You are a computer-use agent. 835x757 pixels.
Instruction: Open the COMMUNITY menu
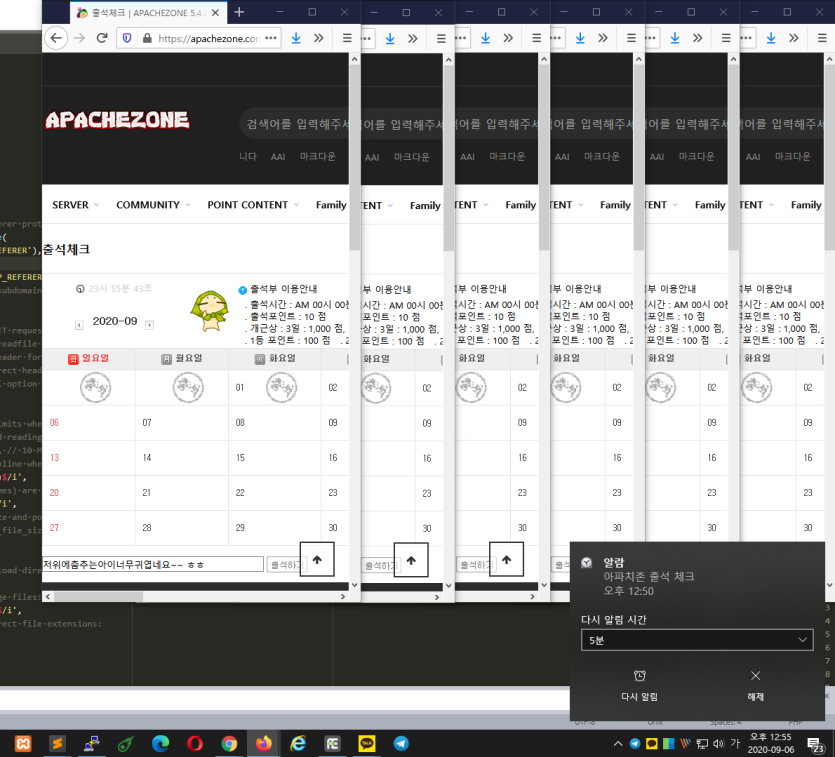tap(148, 205)
